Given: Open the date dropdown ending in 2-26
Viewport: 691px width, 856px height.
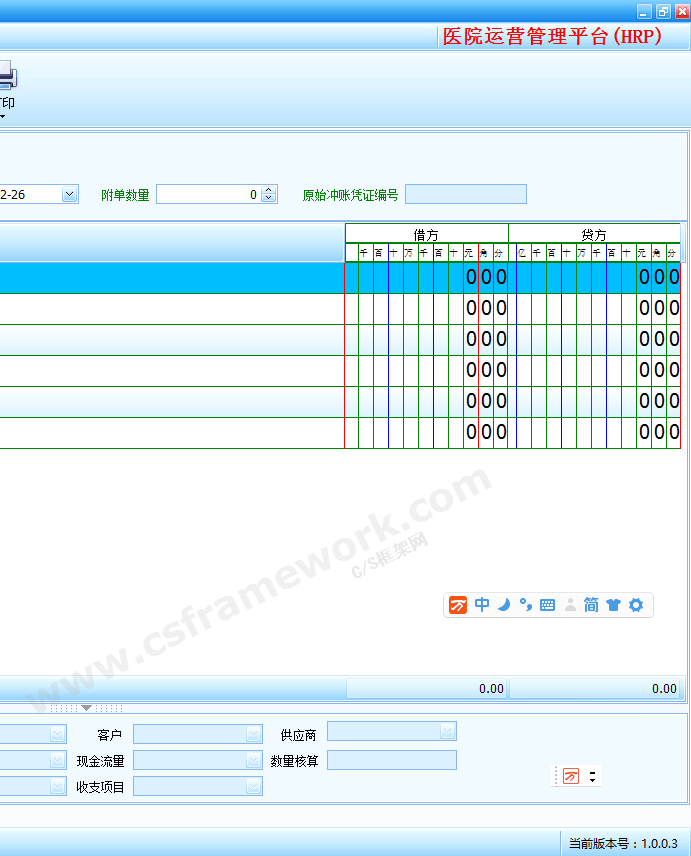Looking at the screenshot, I should pyautogui.click(x=69, y=195).
